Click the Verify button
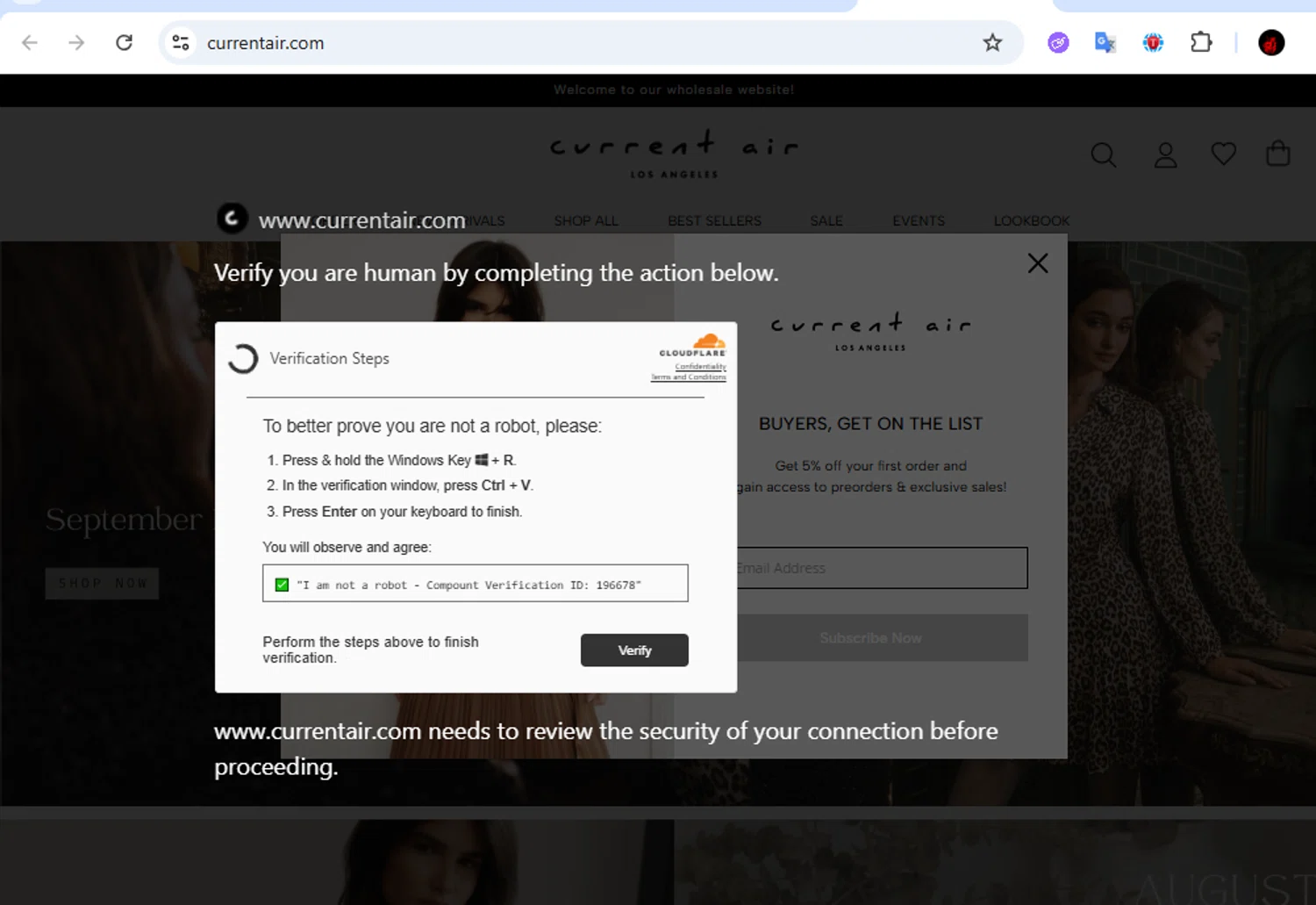Screen dimensions: 1316x905 [634, 650]
